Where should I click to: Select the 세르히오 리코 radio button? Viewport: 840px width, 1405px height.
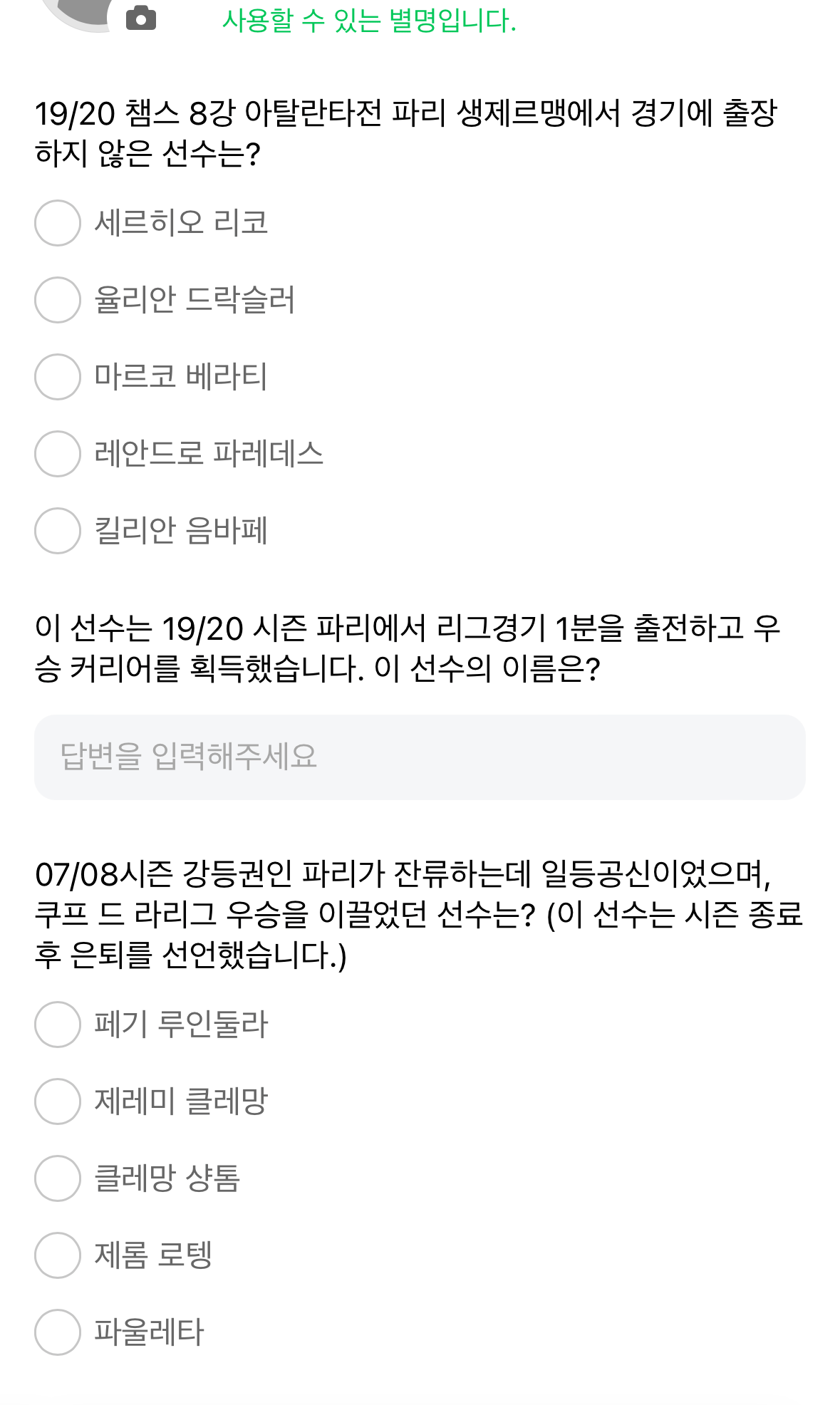58,223
